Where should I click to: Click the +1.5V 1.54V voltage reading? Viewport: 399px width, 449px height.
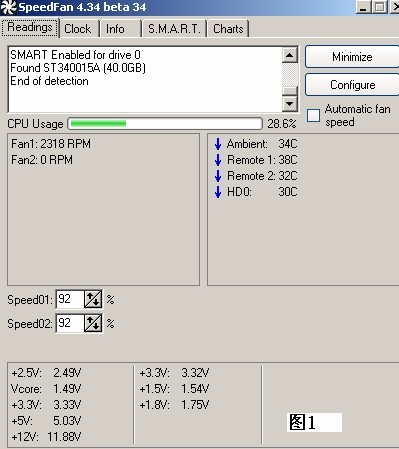pyautogui.click(x=174, y=389)
